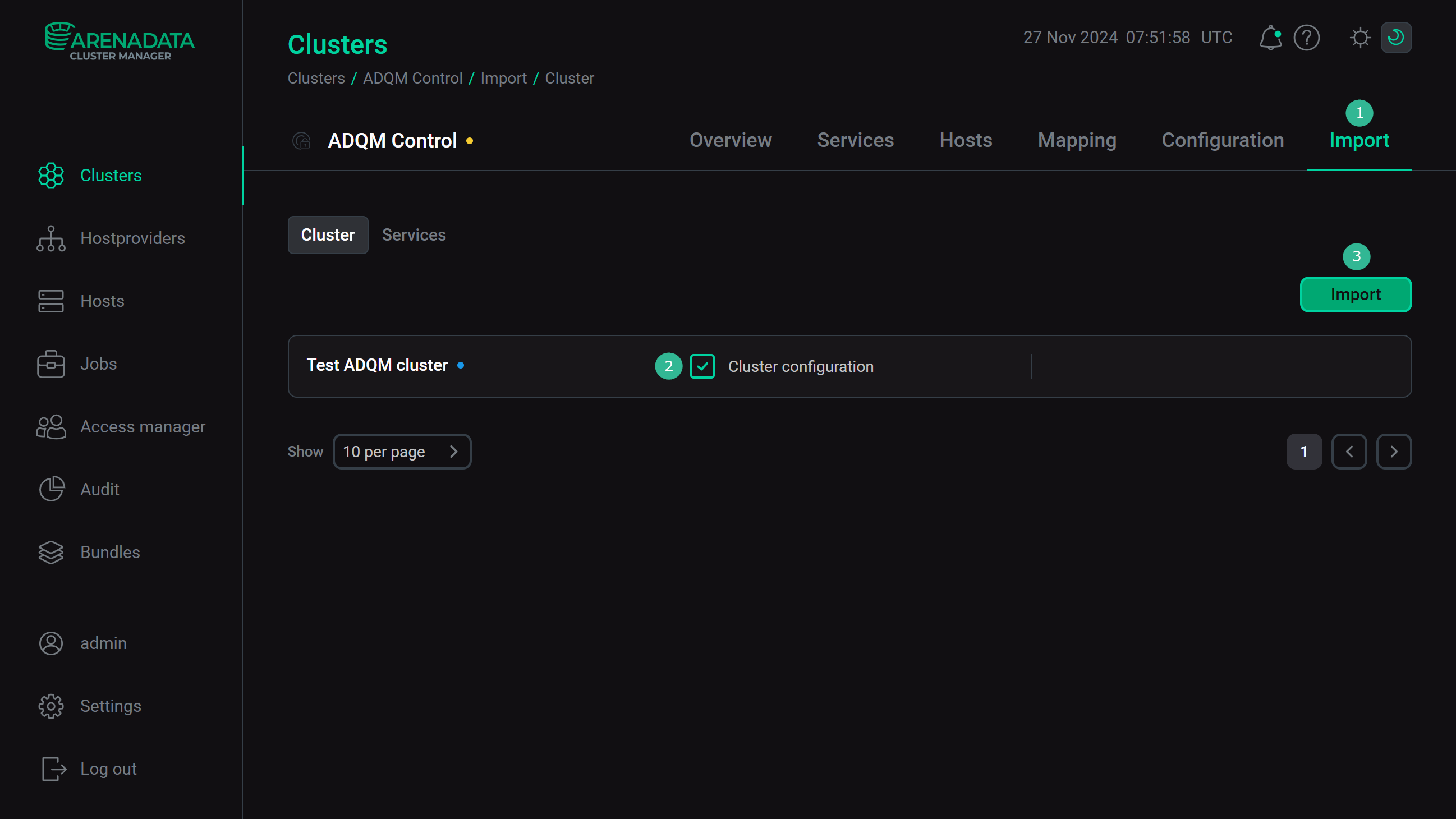Open the 10 per page dropdown
The width and height of the screenshot is (1456, 819).
click(402, 451)
